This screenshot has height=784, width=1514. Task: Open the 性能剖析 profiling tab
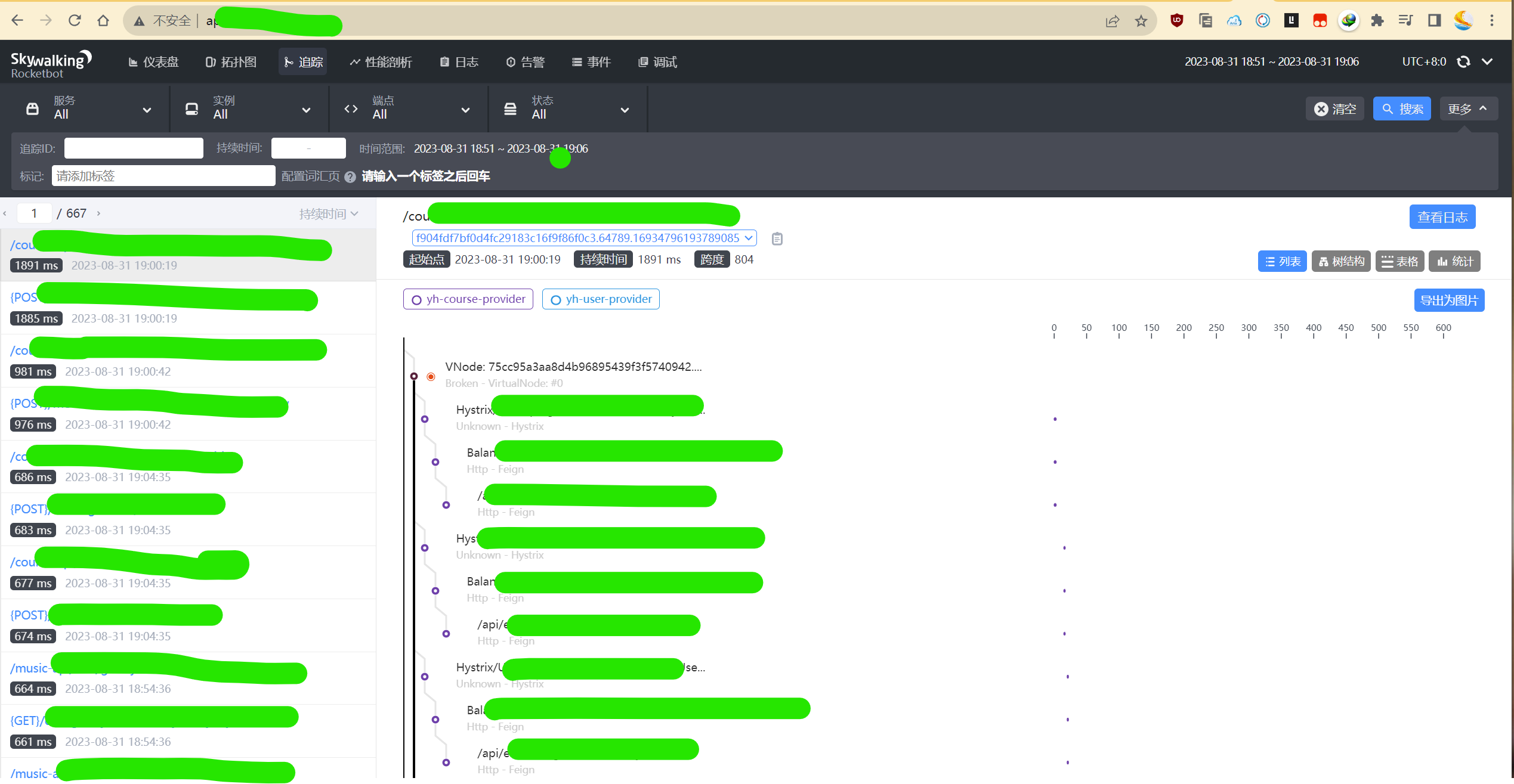[x=381, y=62]
